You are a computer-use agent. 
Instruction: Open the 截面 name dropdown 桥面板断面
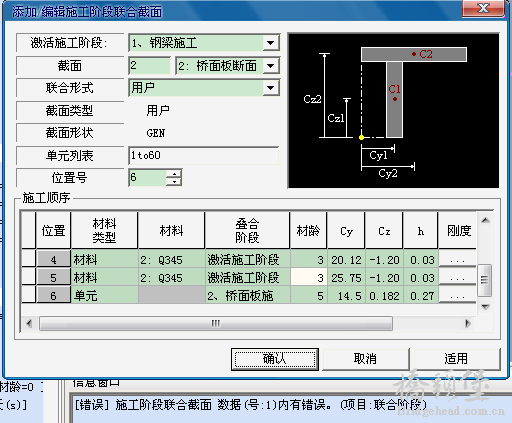270,66
